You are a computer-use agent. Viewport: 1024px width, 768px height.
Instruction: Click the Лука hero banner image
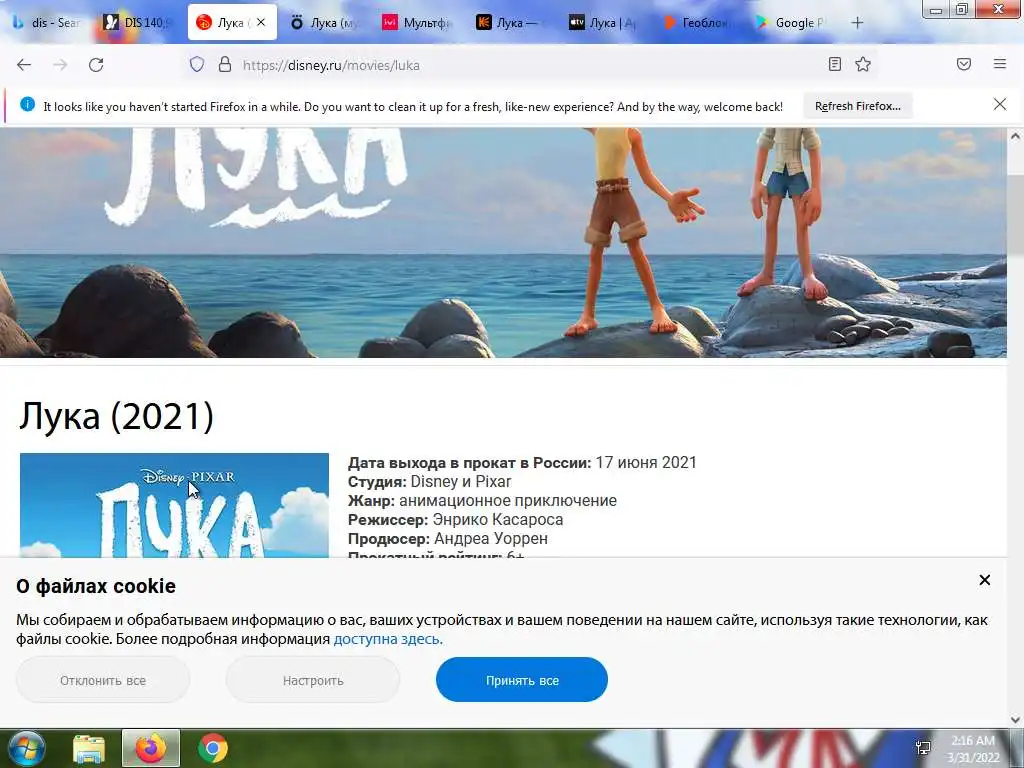click(x=503, y=242)
